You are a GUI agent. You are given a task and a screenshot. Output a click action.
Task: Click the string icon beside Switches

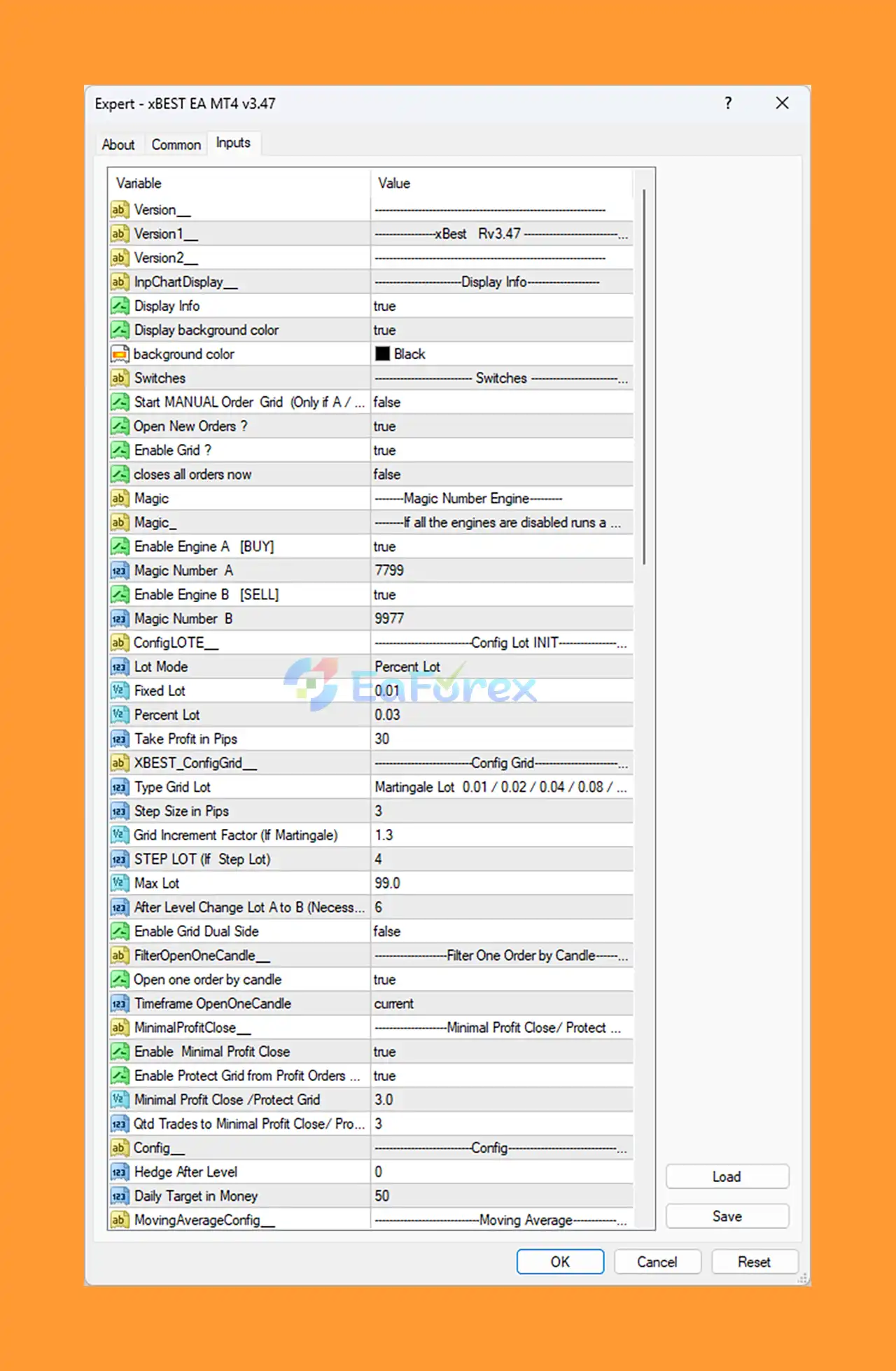120,378
